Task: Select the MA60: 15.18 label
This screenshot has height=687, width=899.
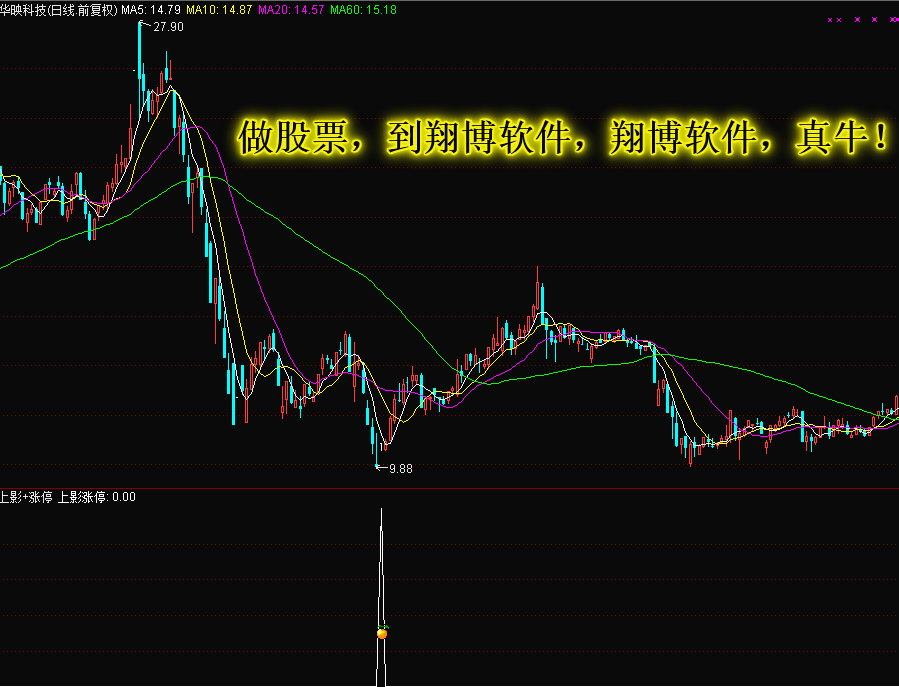Action: [363, 10]
